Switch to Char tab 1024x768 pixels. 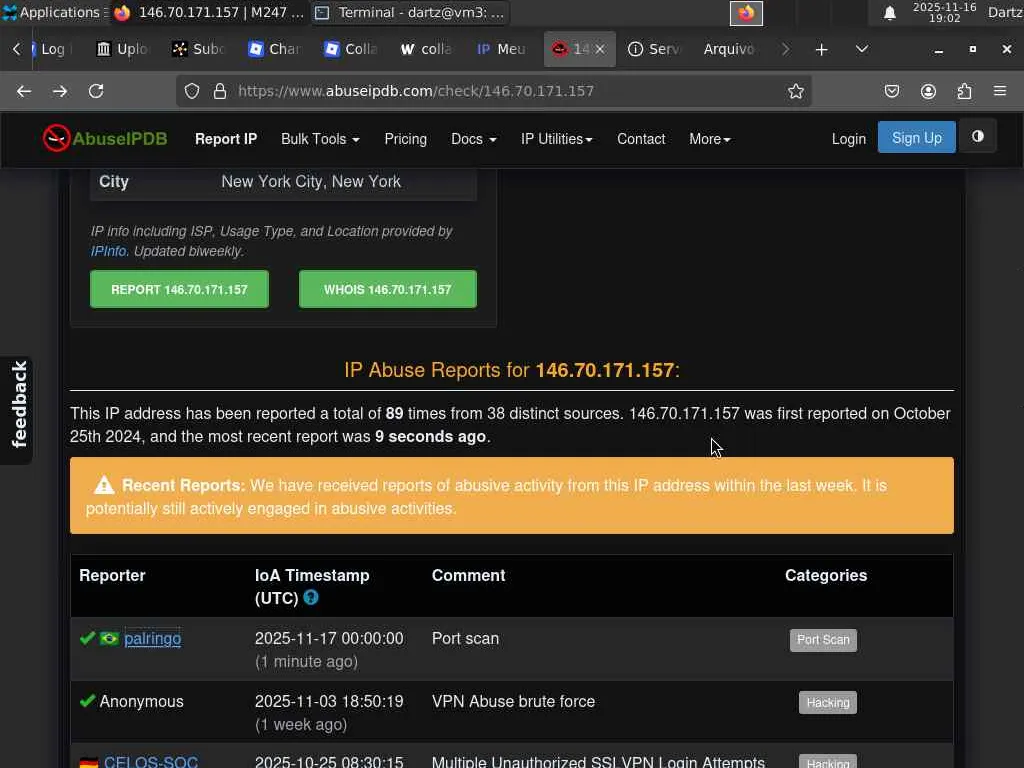click(x=274, y=50)
